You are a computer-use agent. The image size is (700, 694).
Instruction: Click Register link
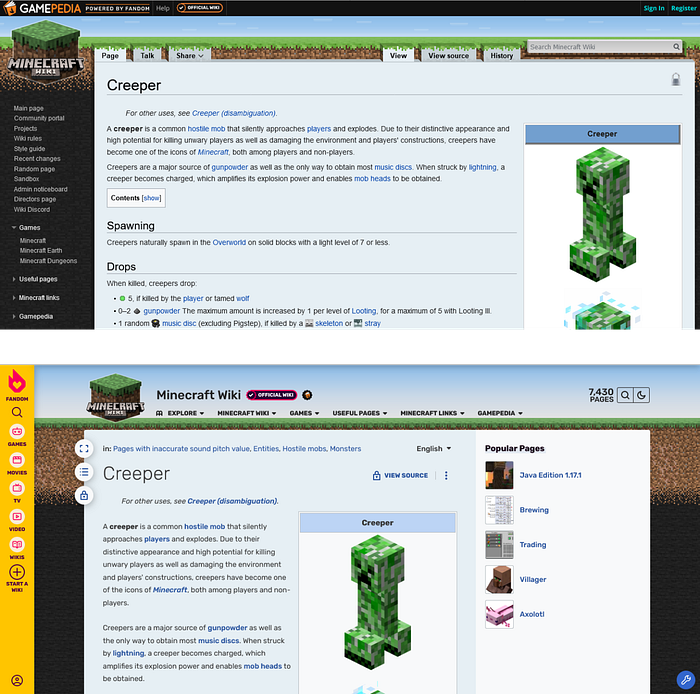tap(683, 8)
